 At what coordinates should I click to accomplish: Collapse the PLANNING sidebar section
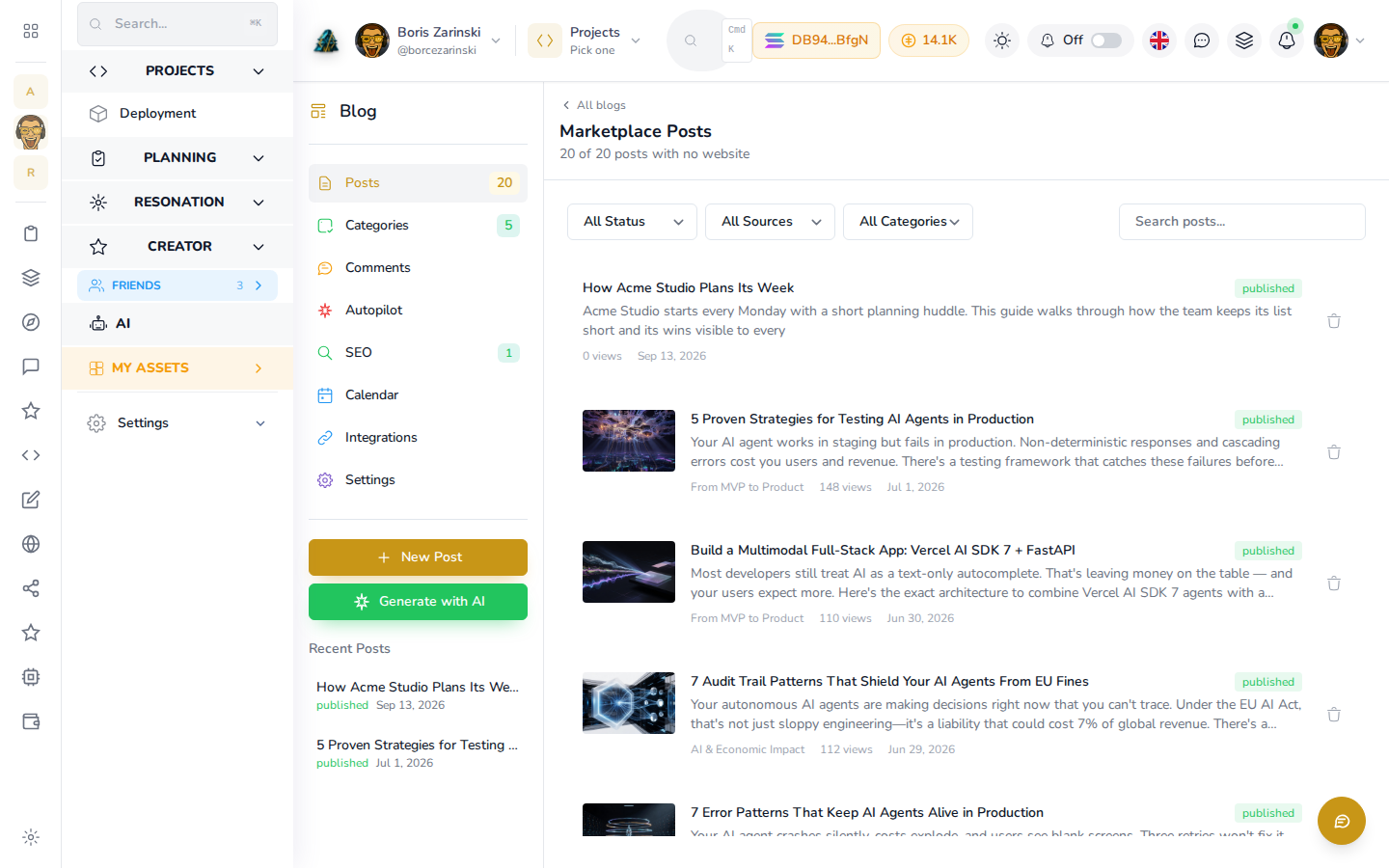point(177,158)
